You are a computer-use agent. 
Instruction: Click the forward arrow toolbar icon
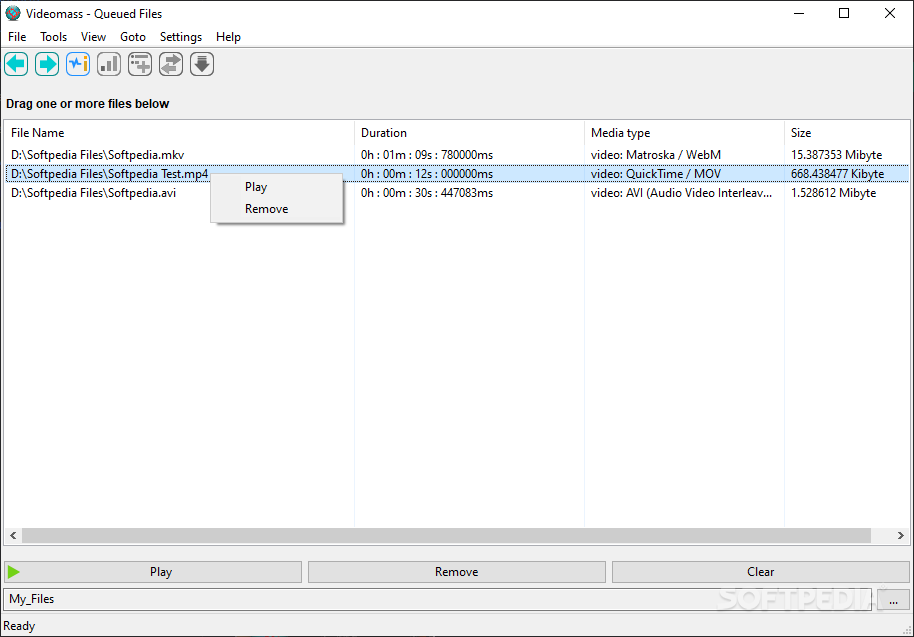(x=47, y=64)
